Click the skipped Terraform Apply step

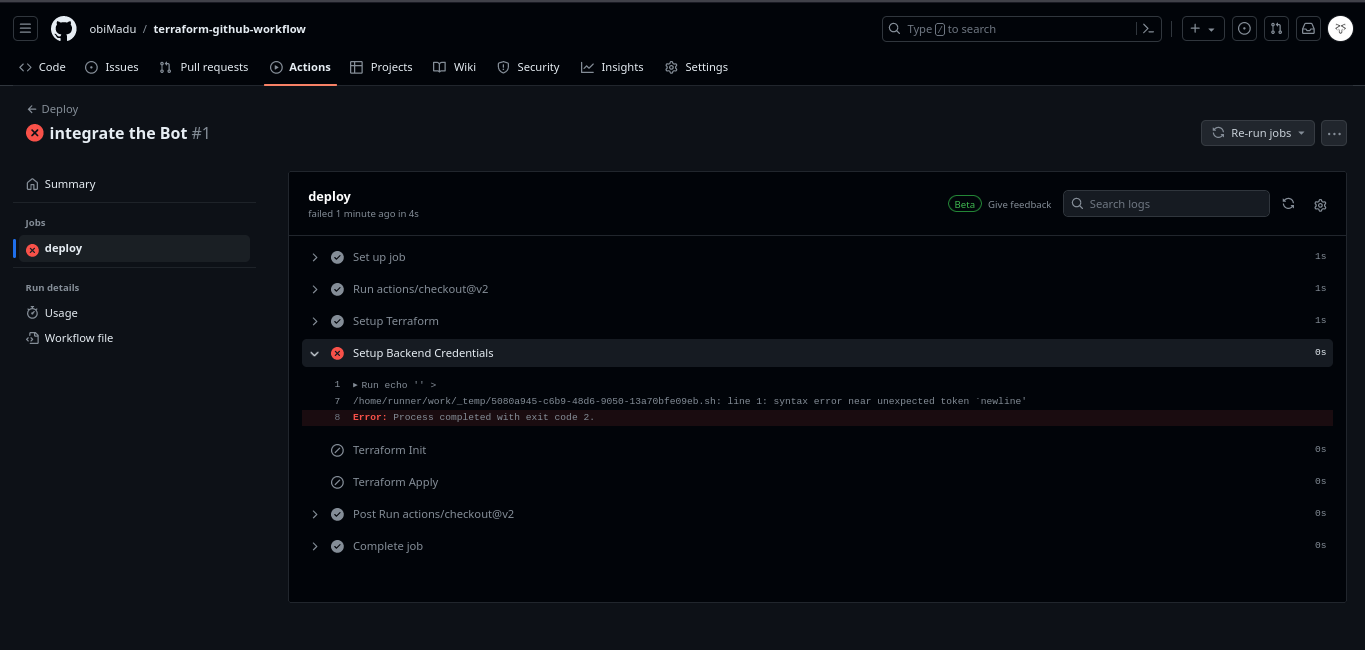point(817,482)
